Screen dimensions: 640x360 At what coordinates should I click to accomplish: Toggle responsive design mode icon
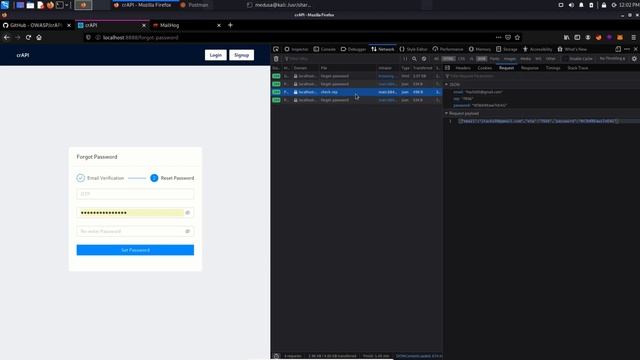pyautogui.click(x=618, y=49)
